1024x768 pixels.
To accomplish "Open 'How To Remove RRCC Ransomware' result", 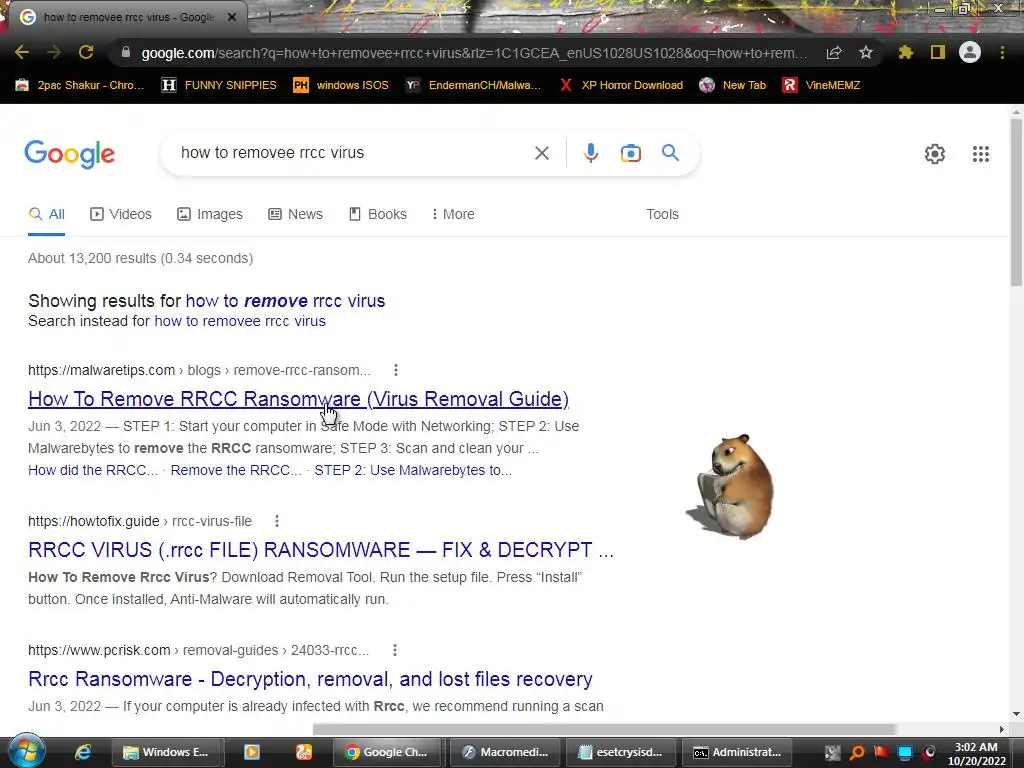I will (x=298, y=399).
